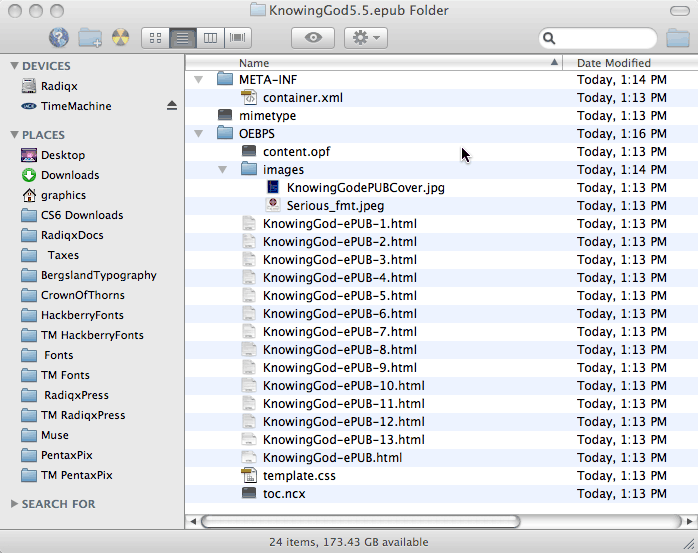
Task: Open CrownOfThorns in the sidebar
Action: click(73, 295)
